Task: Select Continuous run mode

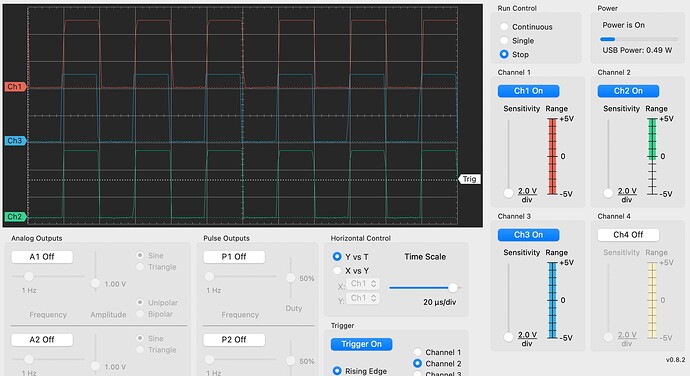Action: coord(504,27)
